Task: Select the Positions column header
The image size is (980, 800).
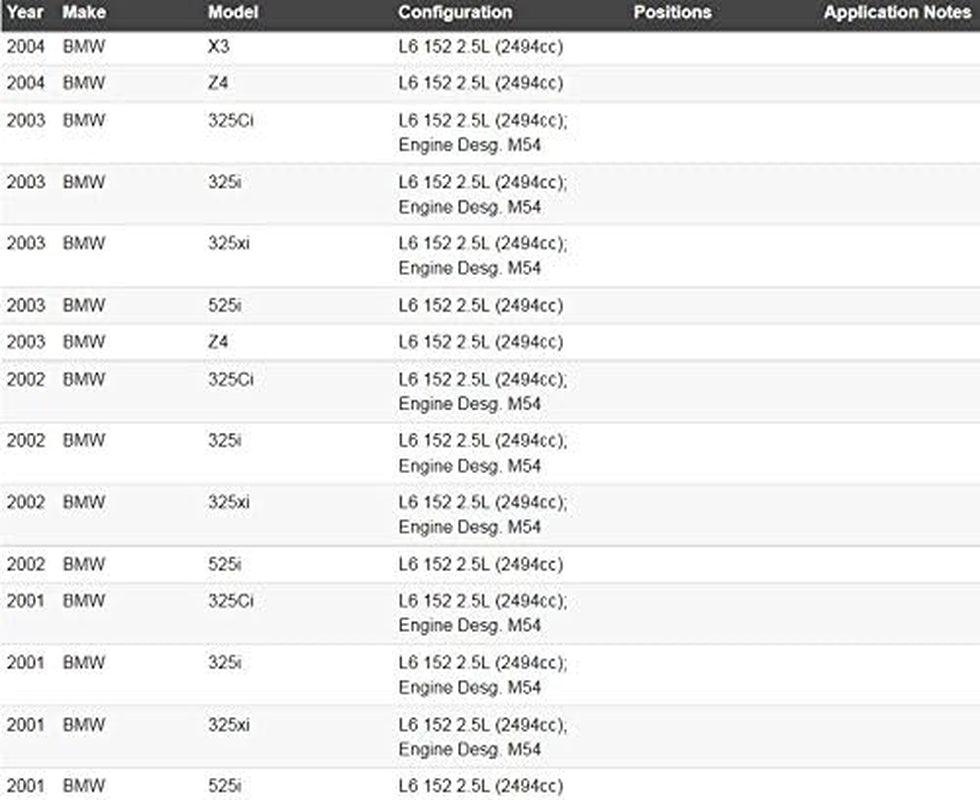Action: click(x=672, y=13)
